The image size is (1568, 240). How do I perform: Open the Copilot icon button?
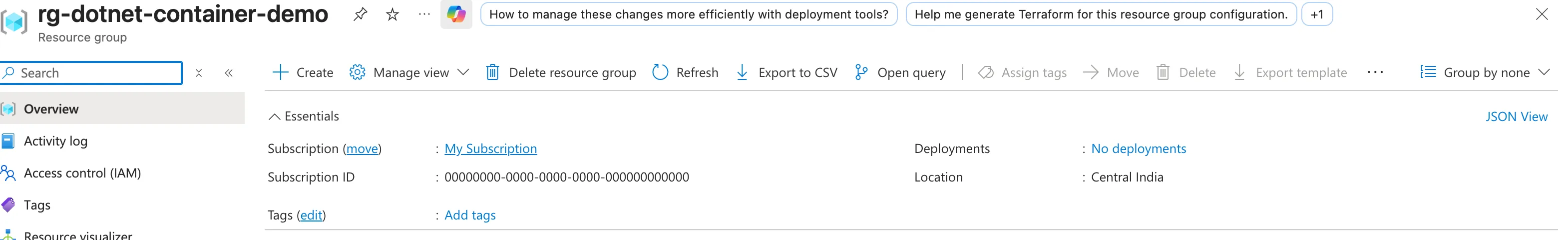click(456, 14)
